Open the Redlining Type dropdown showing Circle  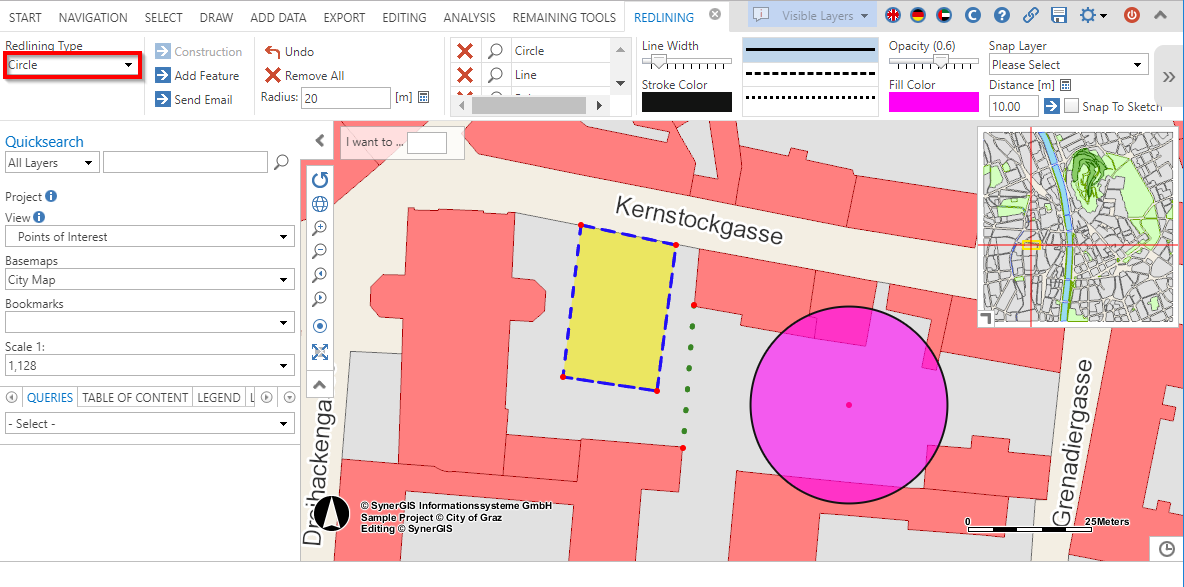coord(70,64)
